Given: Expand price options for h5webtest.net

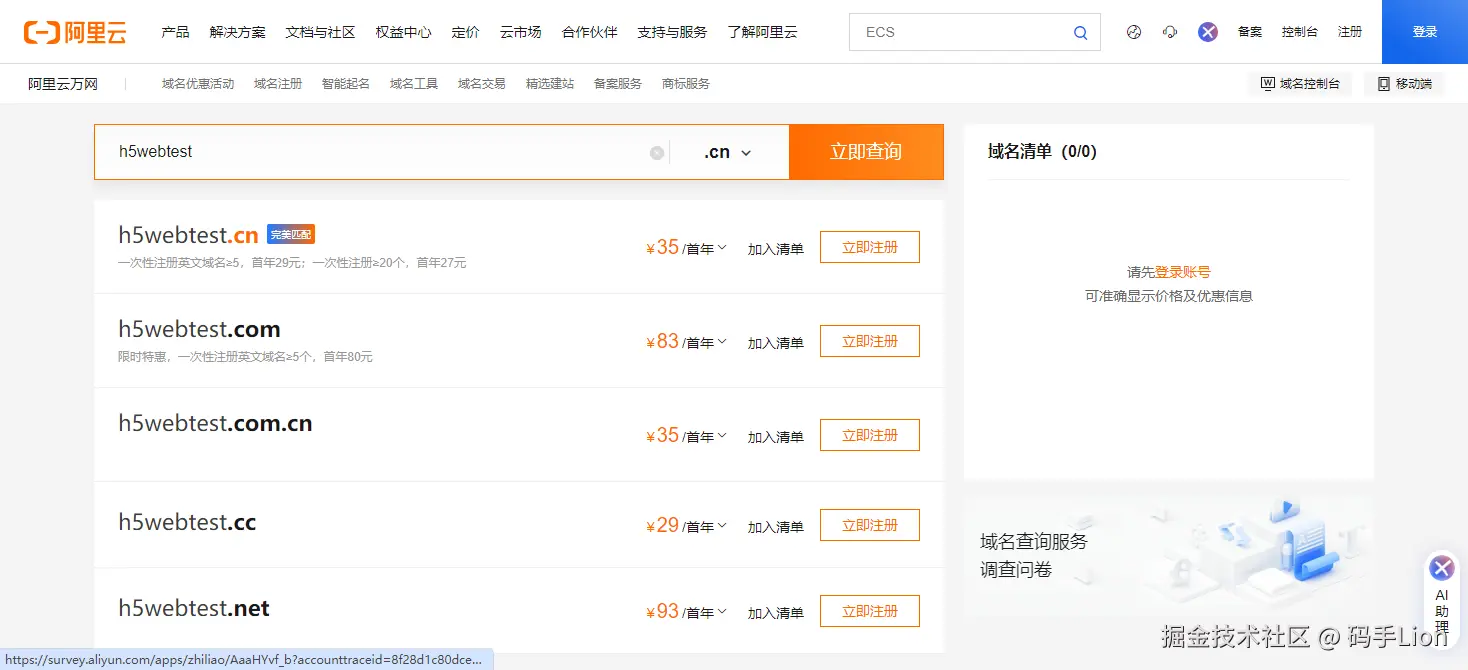Looking at the screenshot, I should click(x=722, y=611).
